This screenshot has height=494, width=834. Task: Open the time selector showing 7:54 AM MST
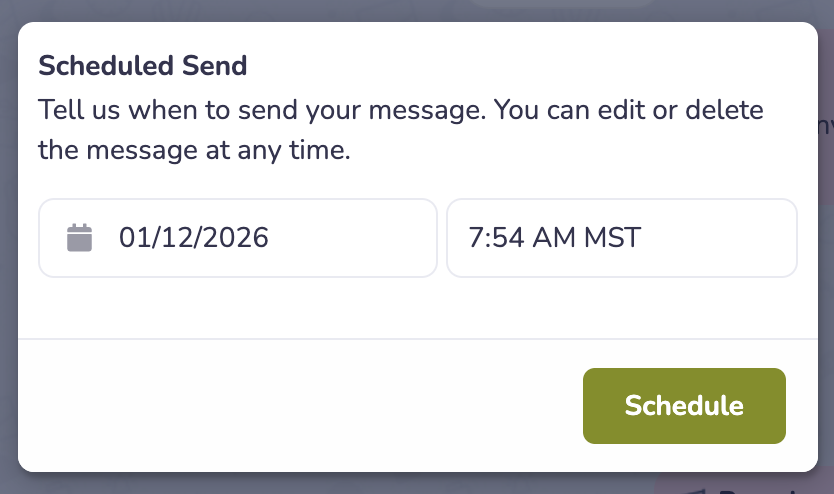coord(621,238)
